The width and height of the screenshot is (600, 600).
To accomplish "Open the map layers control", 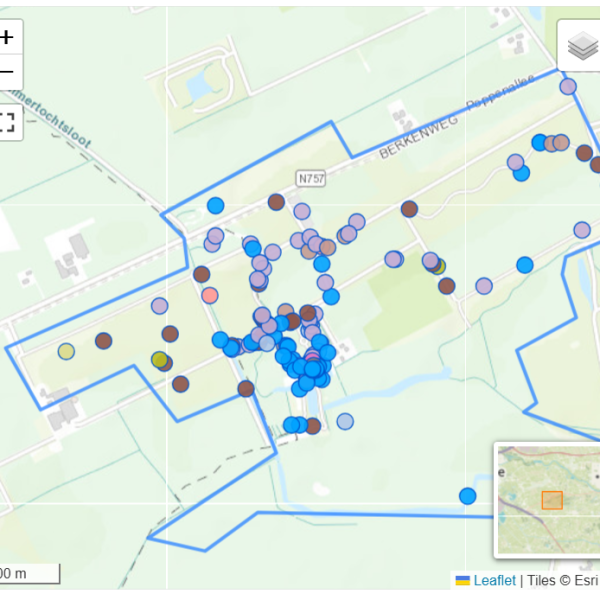I will click(582, 46).
